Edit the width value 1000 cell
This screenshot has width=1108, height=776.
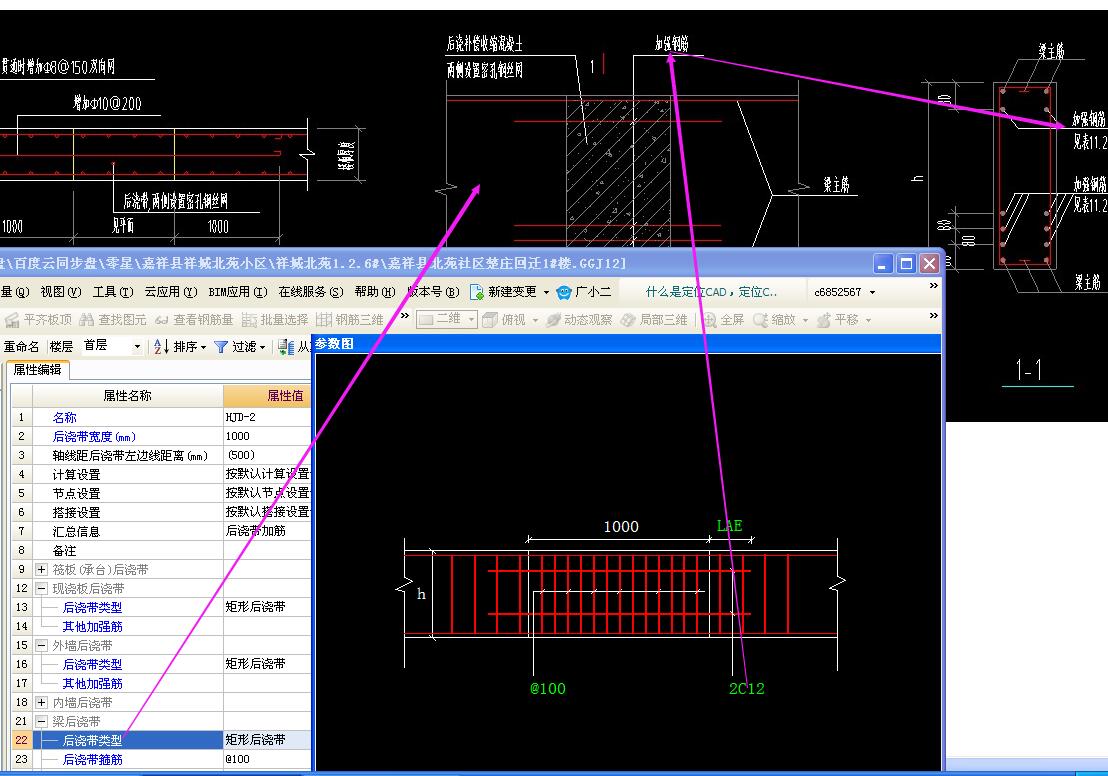[267, 436]
